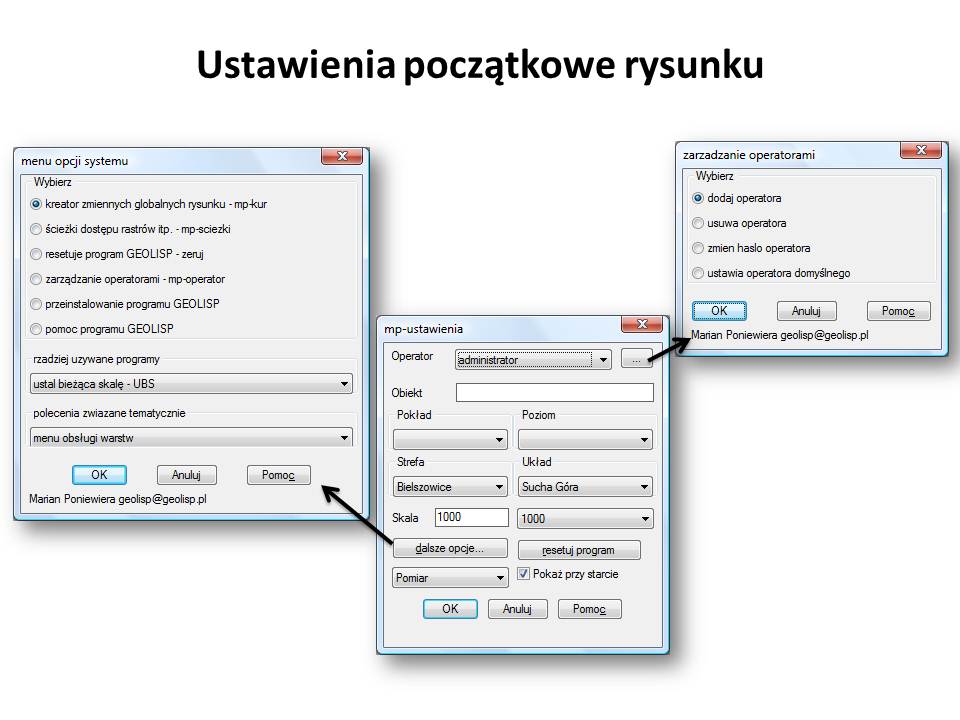Viewport: 960px width, 720px height.
Task: Close the mp-ustawienia window
Action: [642, 324]
